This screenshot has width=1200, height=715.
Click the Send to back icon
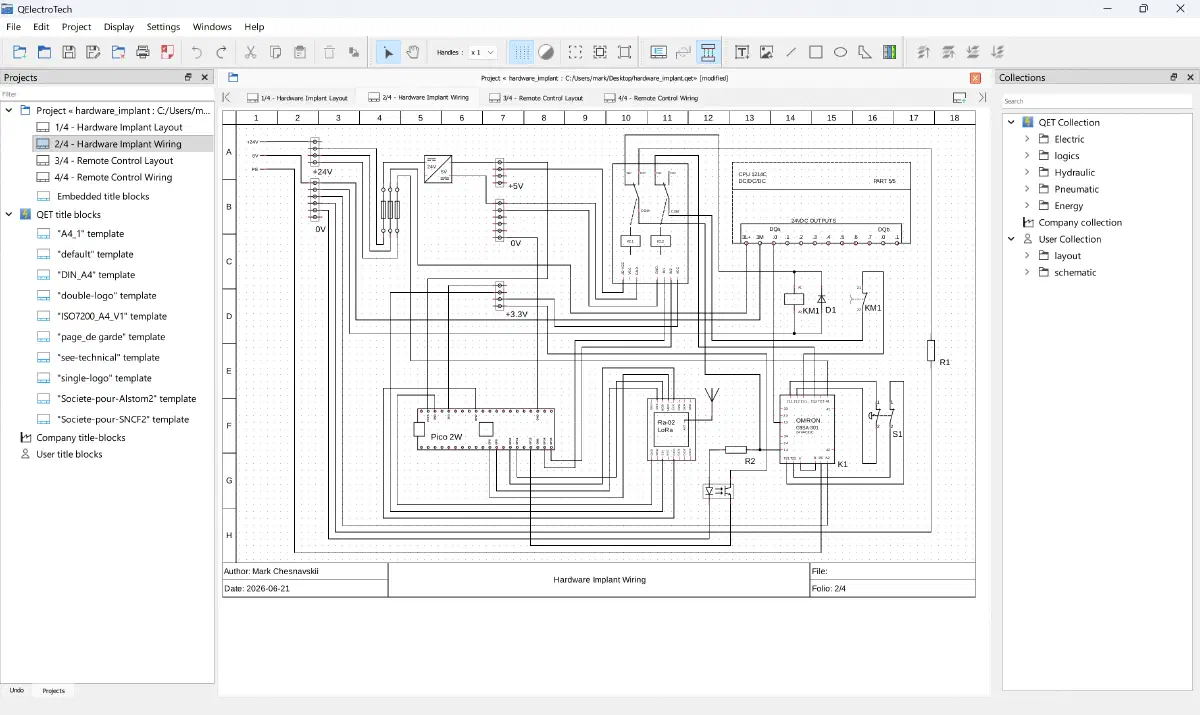click(997, 52)
